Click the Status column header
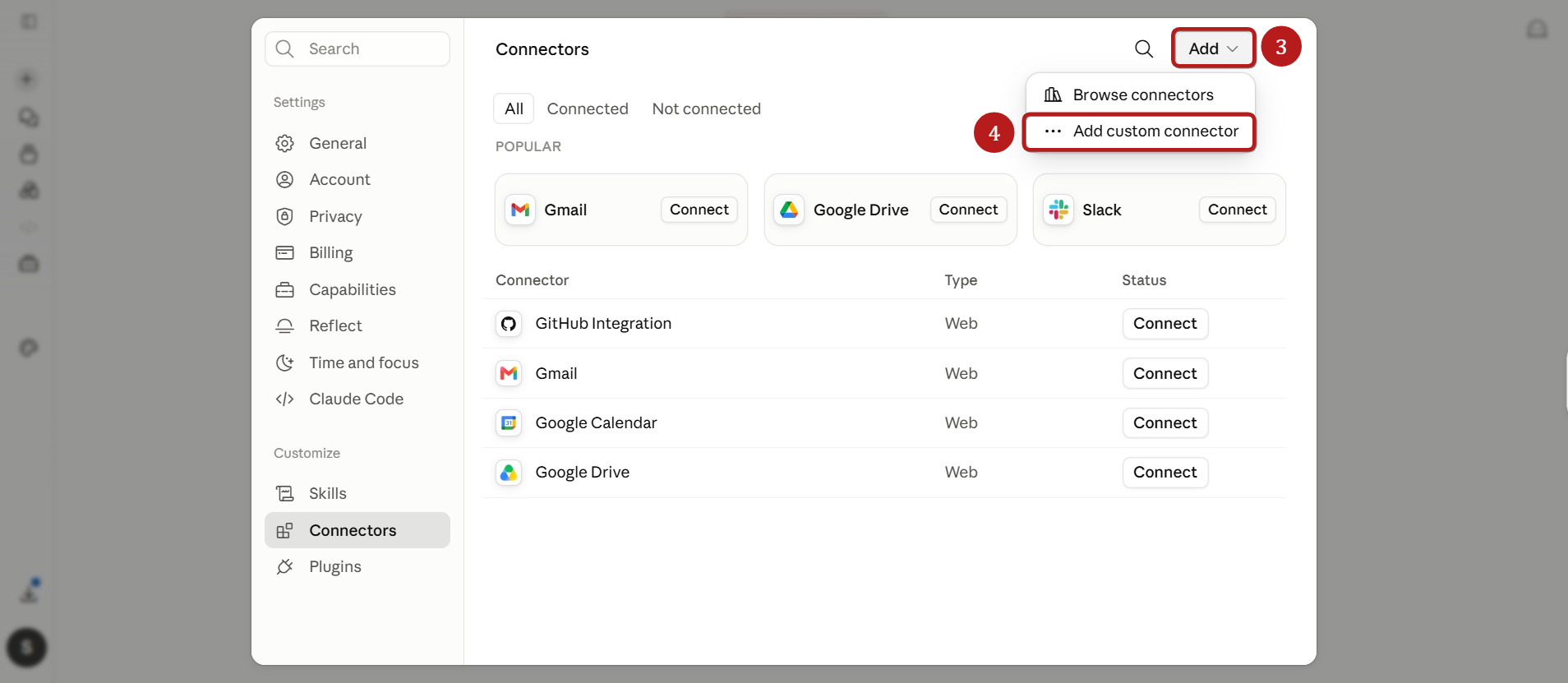 [x=1144, y=280]
